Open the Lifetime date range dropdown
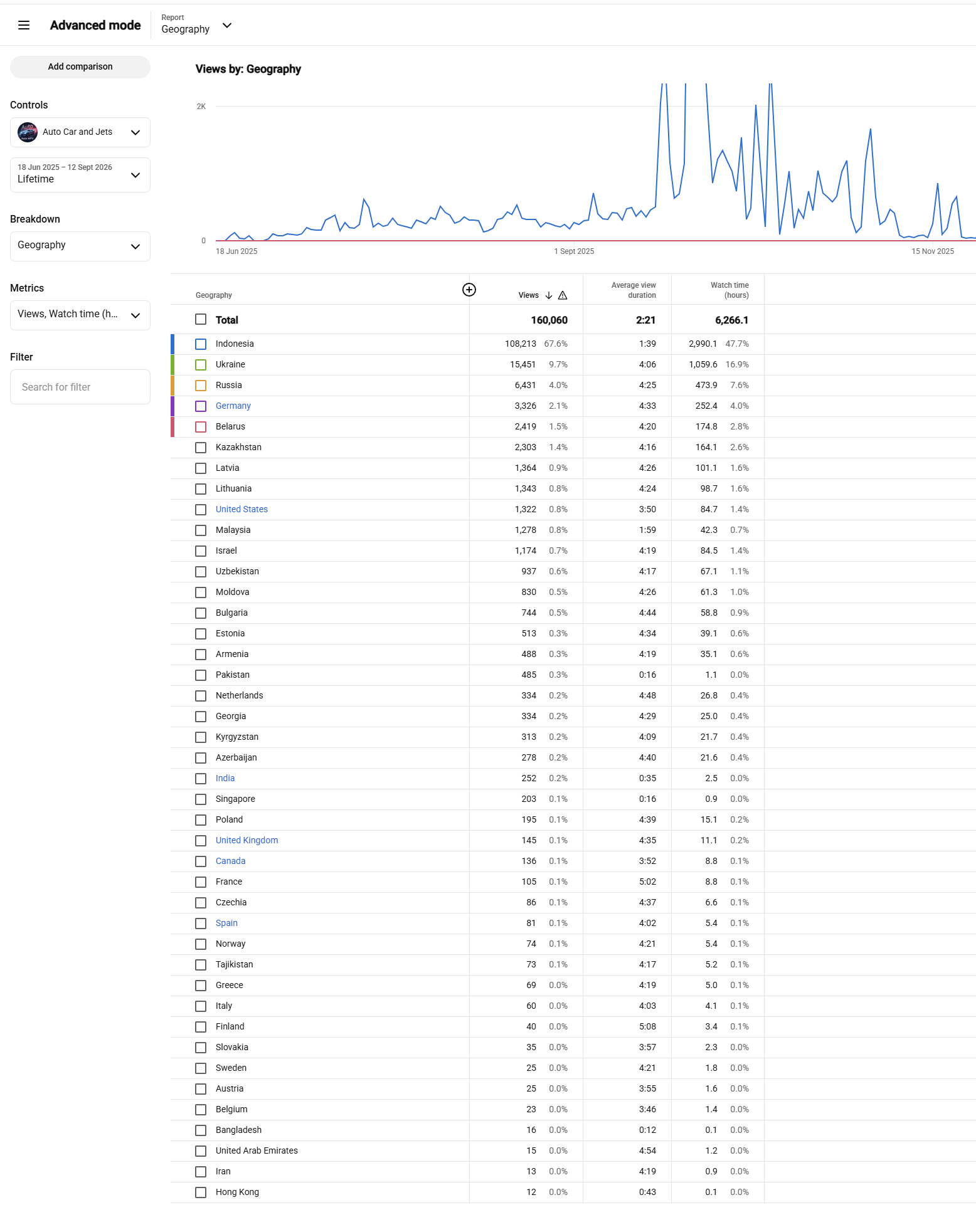The height and width of the screenshot is (1232, 976). (80, 175)
